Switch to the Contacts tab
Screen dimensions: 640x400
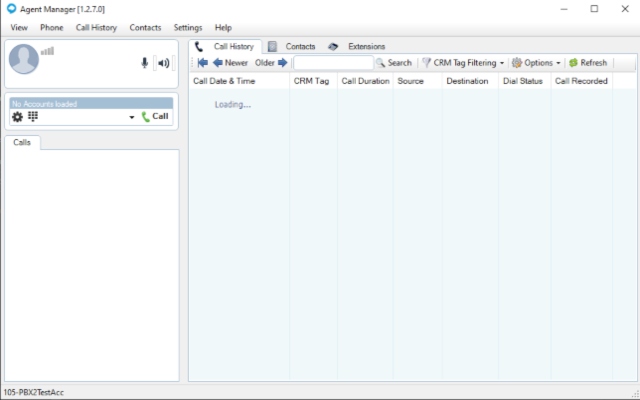click(x=292, y=46)
